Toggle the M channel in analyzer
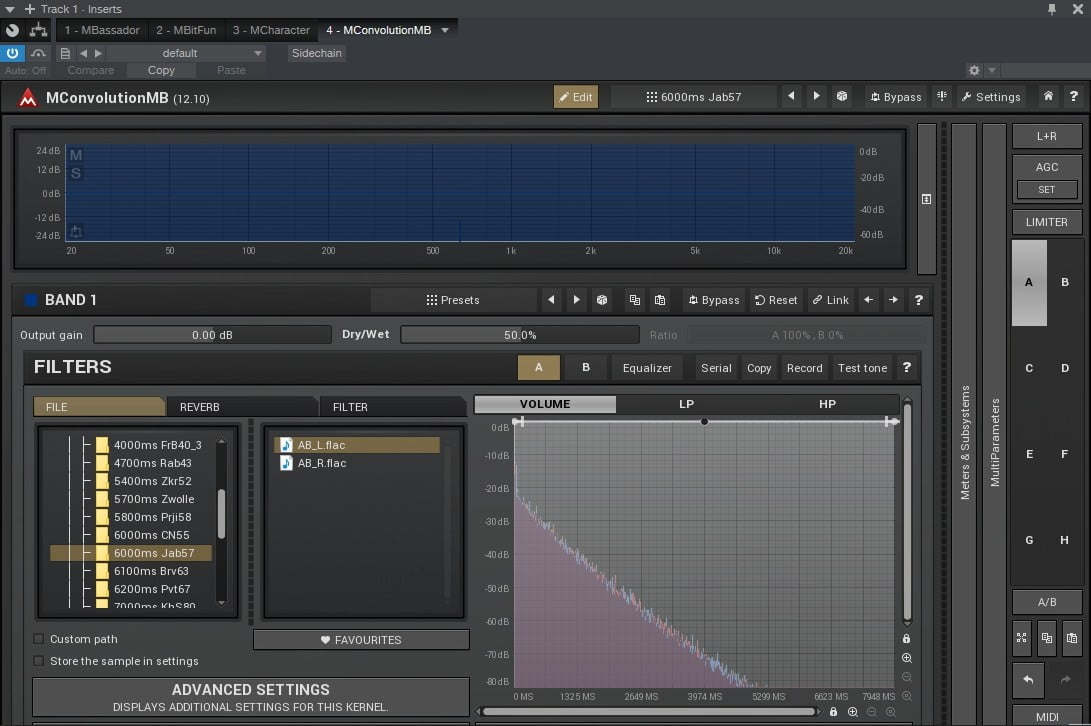 pos(76,155)
